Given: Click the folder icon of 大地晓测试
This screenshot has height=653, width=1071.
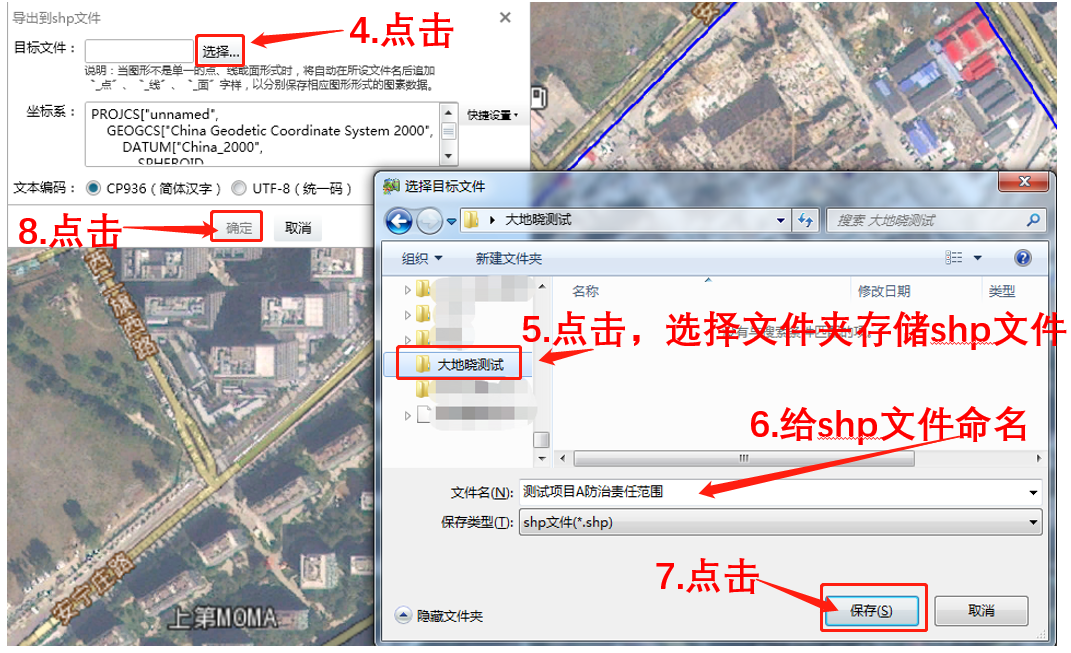Looking at the screenshot, I should [423, 364].
